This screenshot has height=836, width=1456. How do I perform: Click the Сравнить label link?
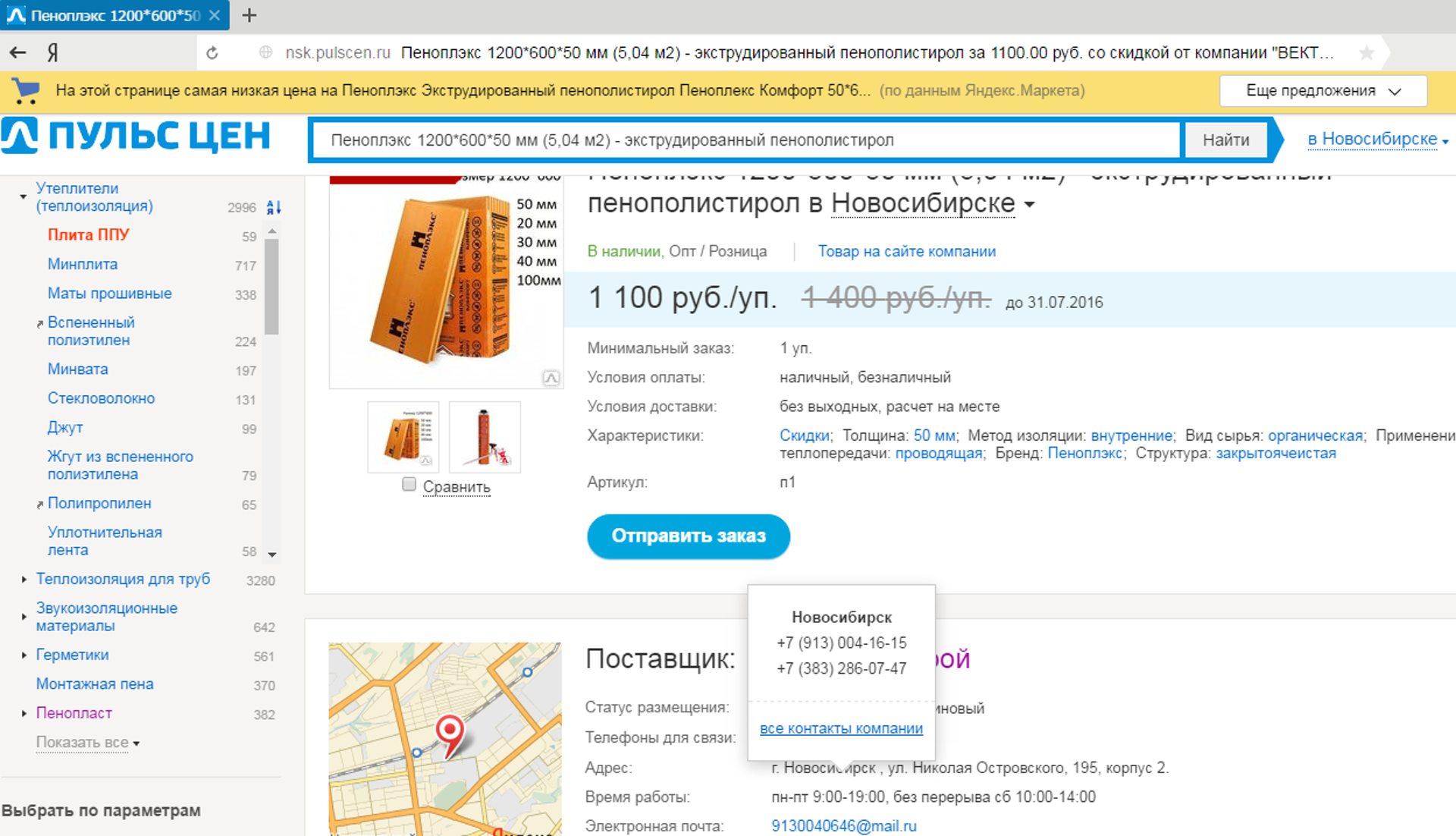pos(457,486)
